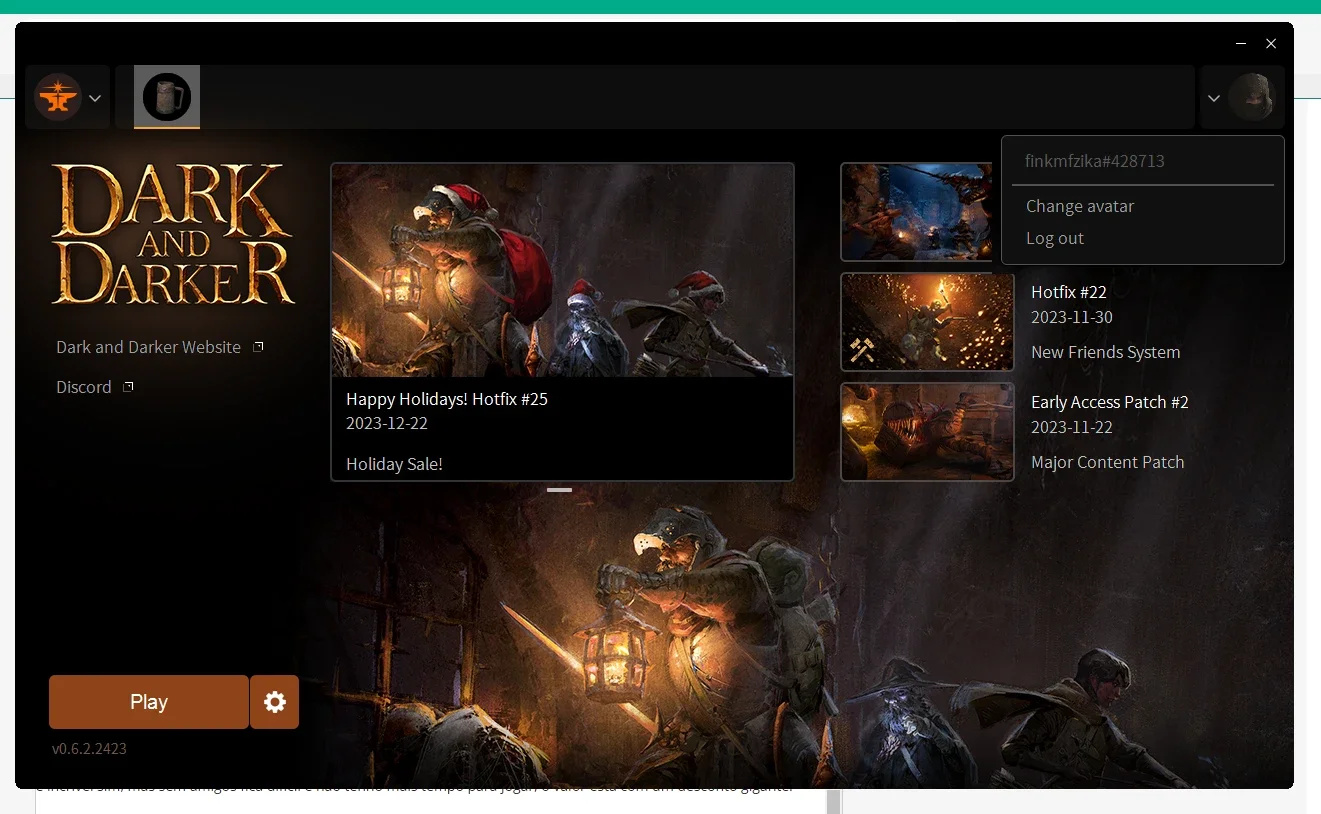Click the Holiday Sale! subtitle
The width and height of the screenshot is (1321, 814).
click(394, 464)
